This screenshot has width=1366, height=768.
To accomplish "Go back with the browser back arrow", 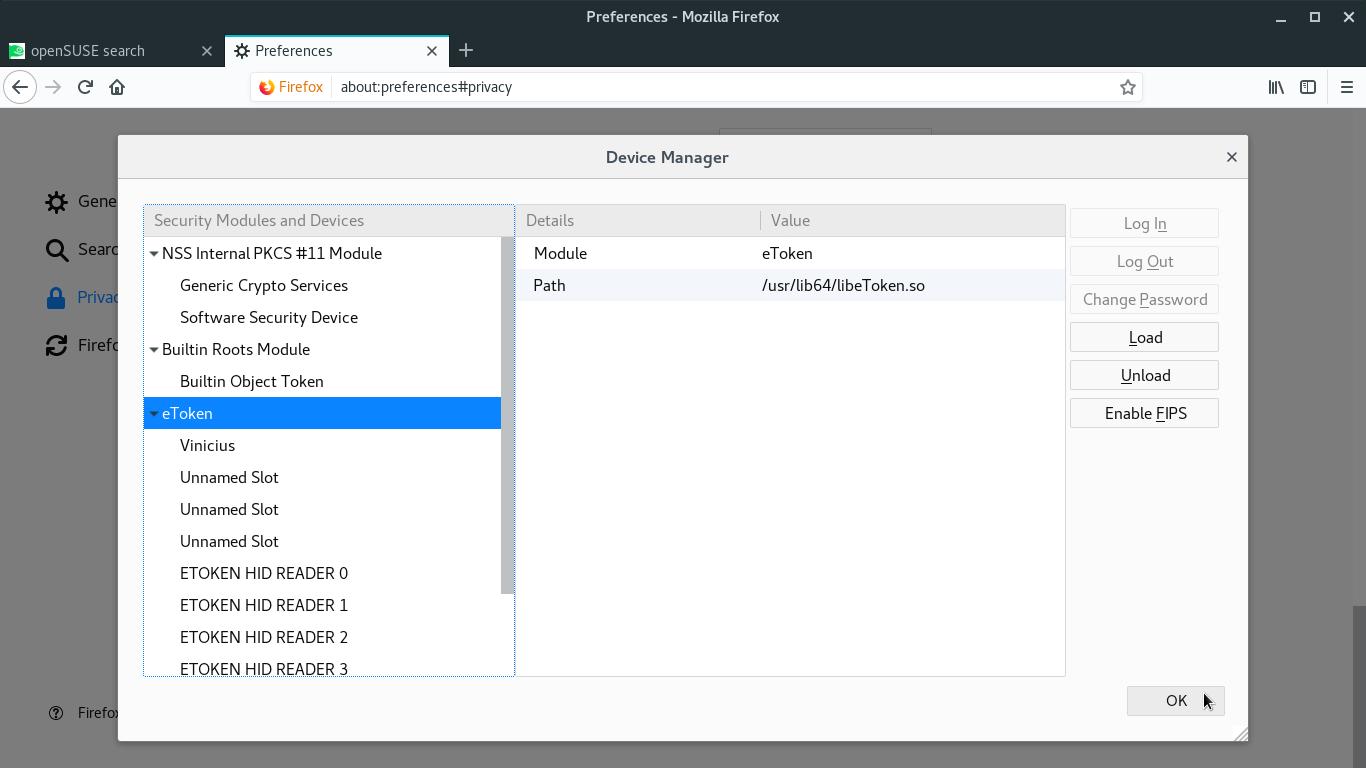I will (20, 87).
